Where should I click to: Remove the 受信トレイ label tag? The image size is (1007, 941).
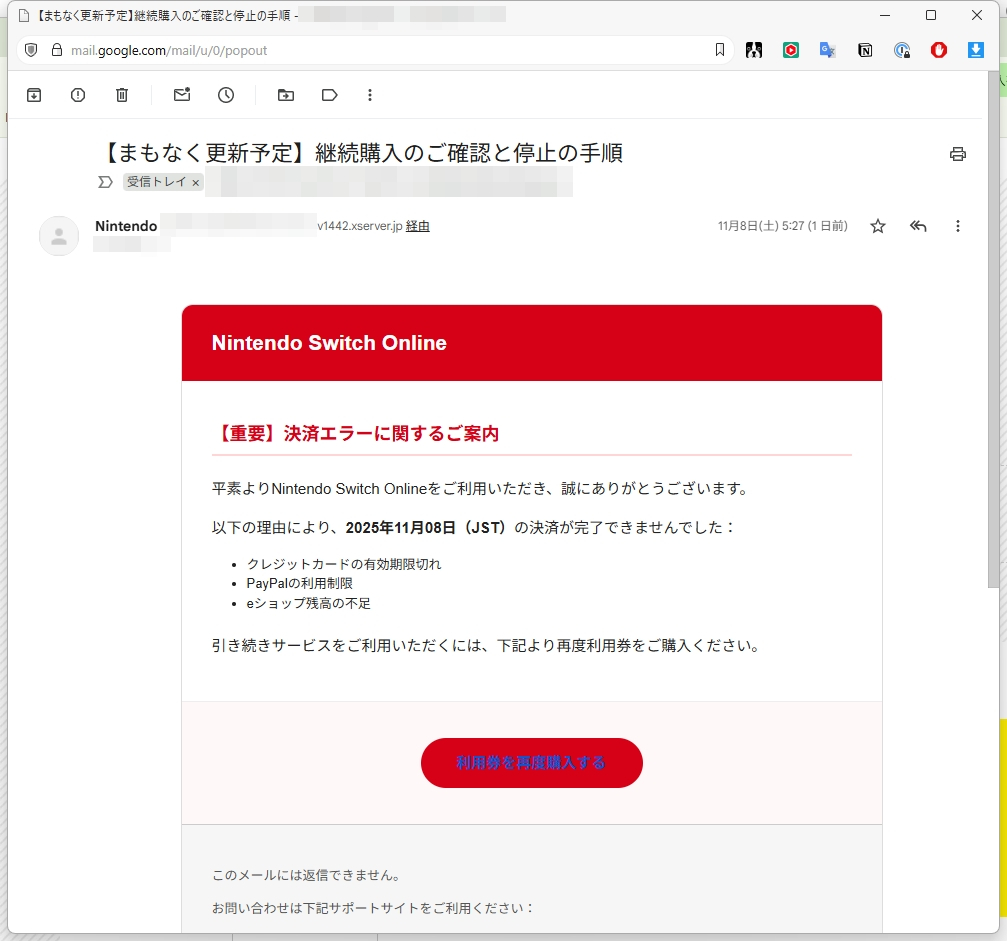pos(194,182)
